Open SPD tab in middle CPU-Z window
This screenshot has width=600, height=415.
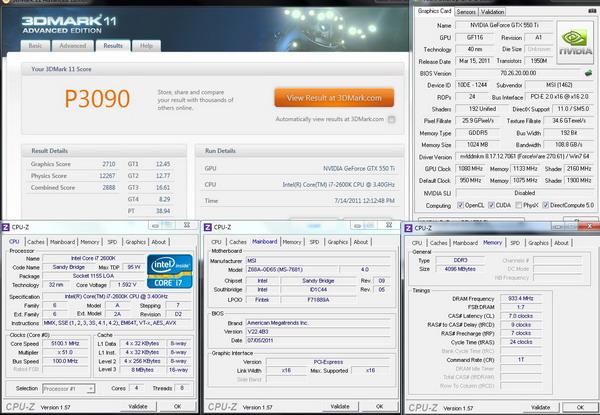[314, 242]
